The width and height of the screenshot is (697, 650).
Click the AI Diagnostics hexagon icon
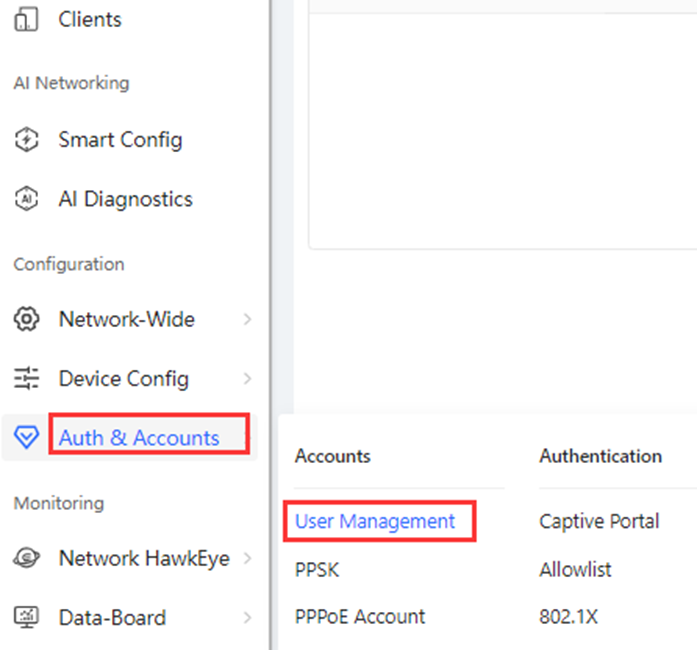tap(27, 199)
